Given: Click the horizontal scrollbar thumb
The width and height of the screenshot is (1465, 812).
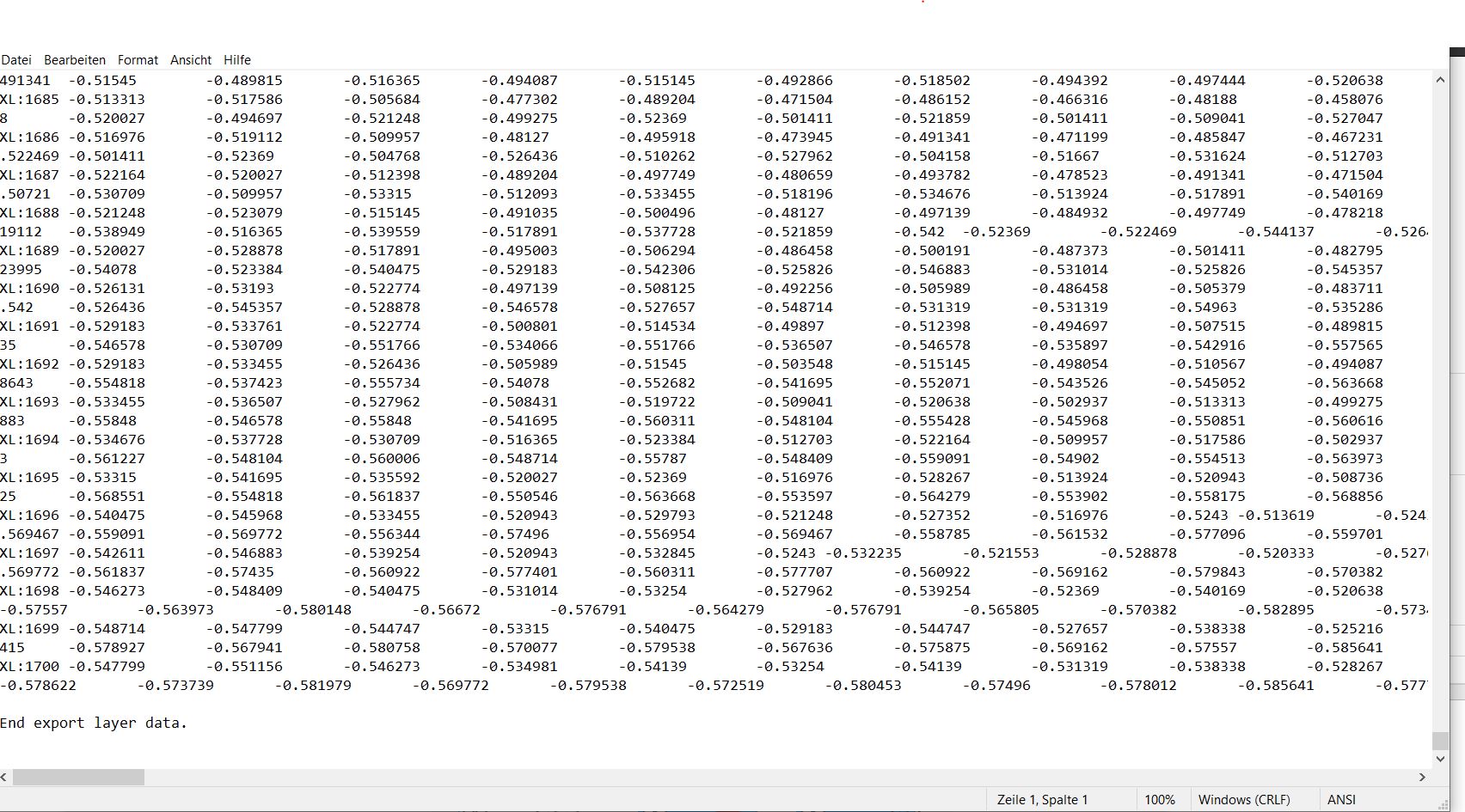Looking at the screenshot, I should [78, 777].
